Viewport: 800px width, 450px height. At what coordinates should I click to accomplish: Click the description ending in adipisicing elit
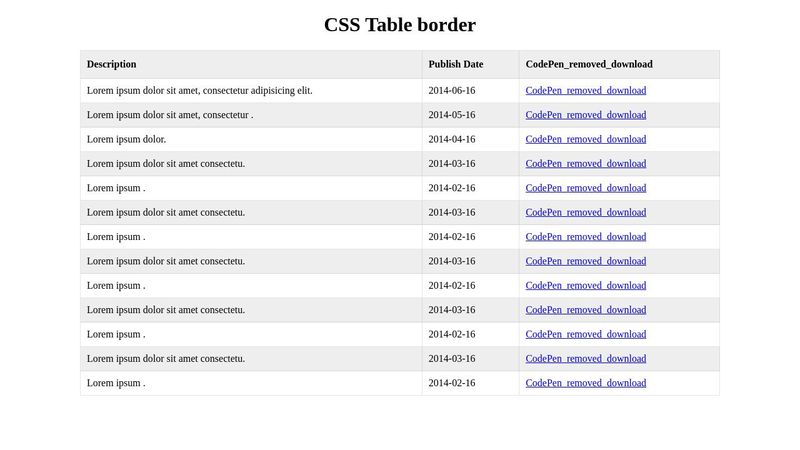coord(199,91)
